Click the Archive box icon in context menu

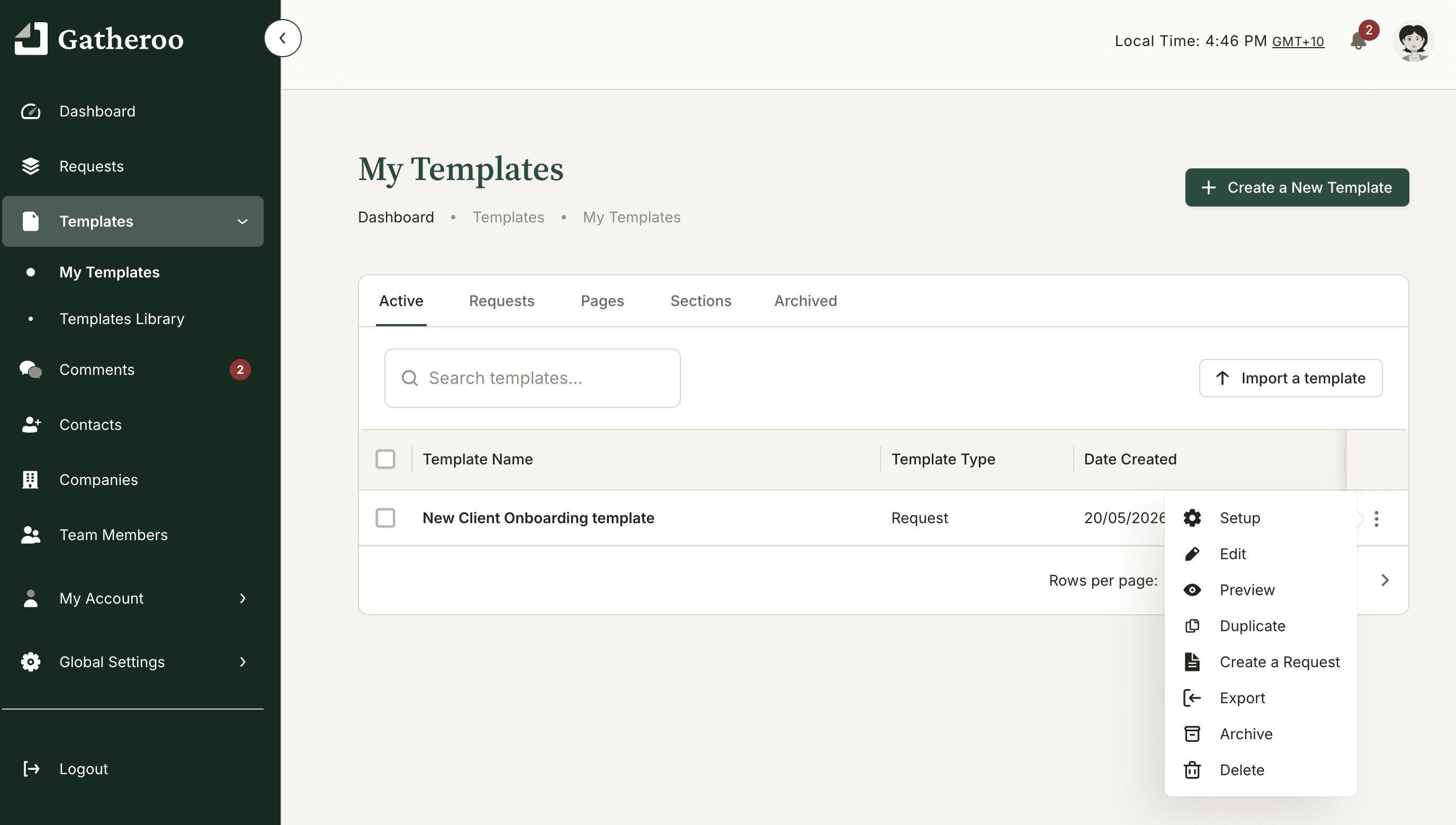click(x=1192, y=733)
